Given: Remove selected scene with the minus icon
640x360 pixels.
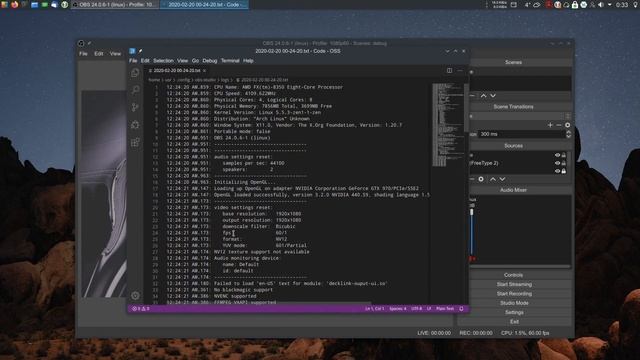Looking at the screenshot, I should (x=472, y=96).
